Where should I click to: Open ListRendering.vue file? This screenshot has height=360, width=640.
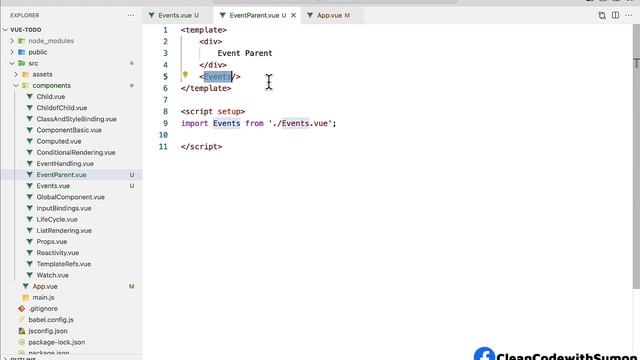(x=64, y=230)
